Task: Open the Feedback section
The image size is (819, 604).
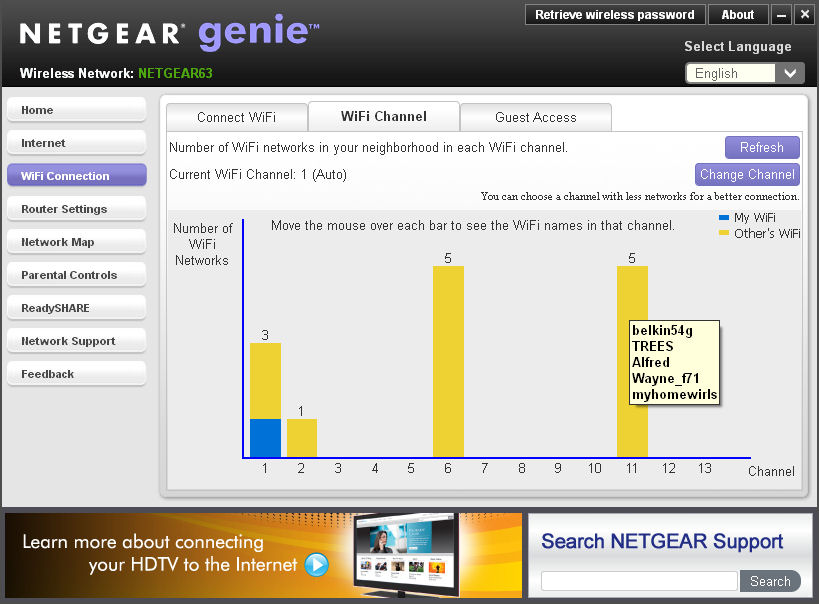Action: tap(77, 374)
